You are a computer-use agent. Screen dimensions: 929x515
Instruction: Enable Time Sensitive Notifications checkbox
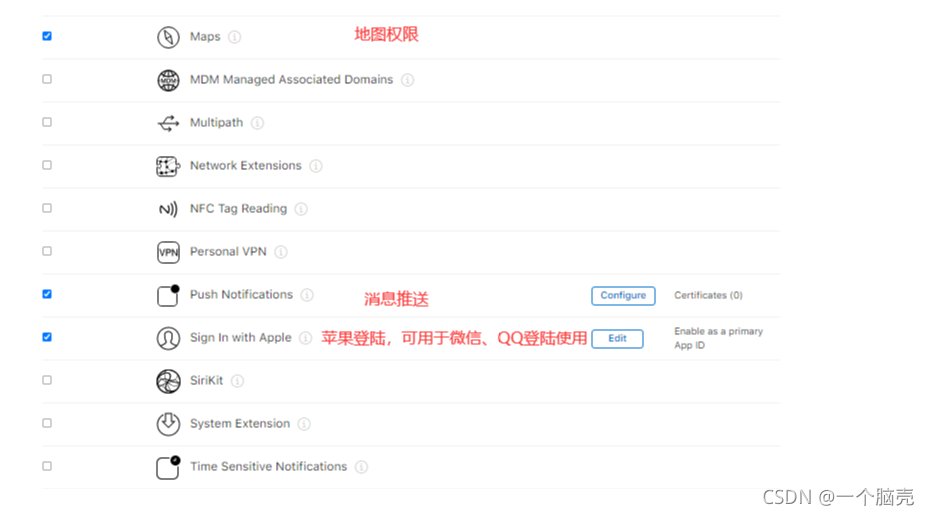tap(47, 466)
